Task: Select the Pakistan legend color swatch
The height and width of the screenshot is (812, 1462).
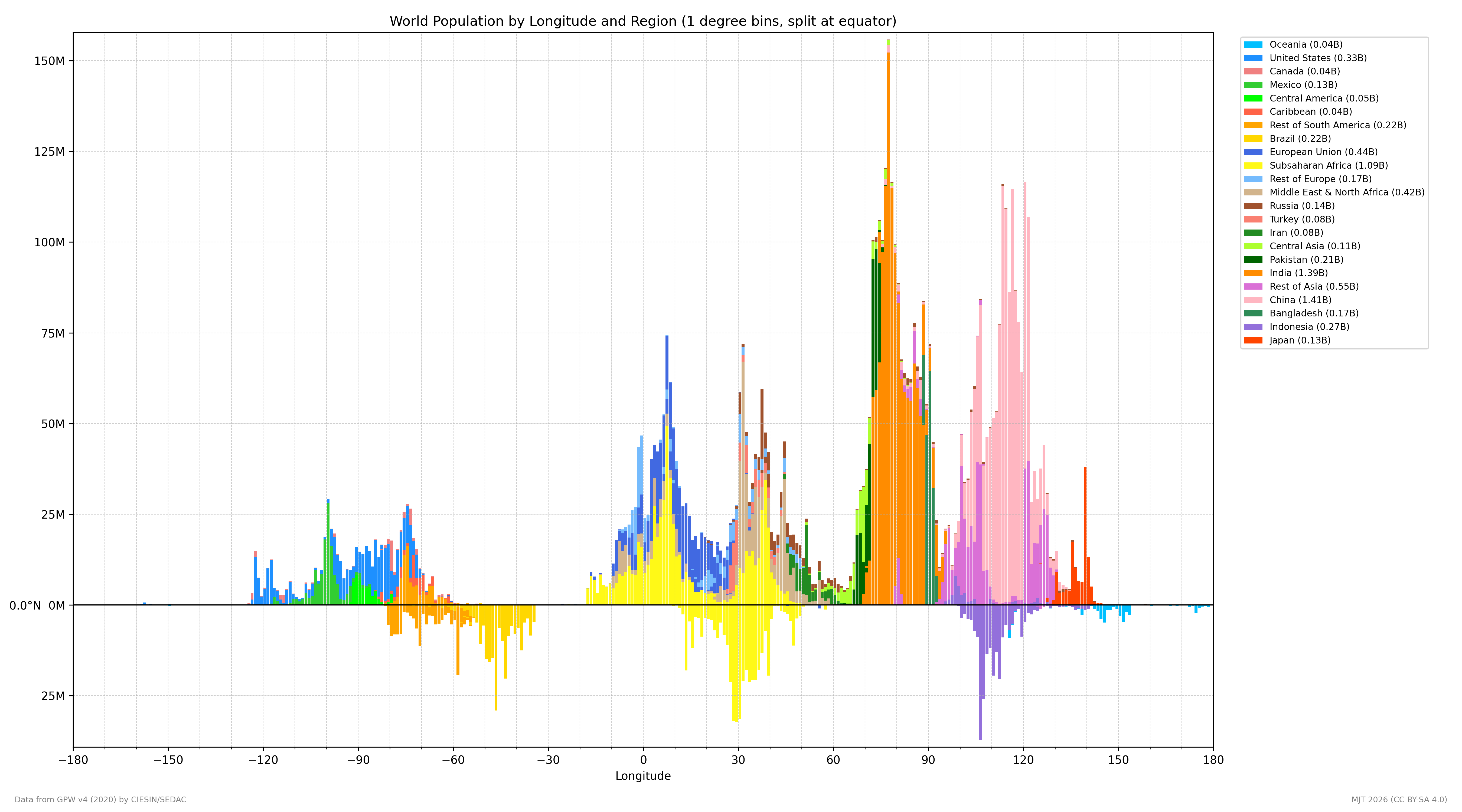Action: (1253, 260)
